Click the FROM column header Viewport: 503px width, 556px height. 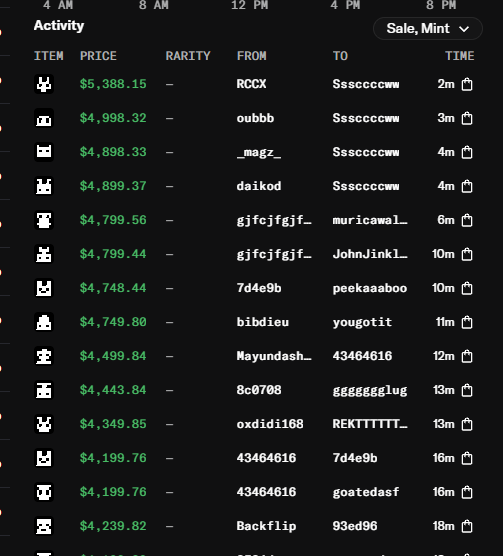click(x=252, y=56)
